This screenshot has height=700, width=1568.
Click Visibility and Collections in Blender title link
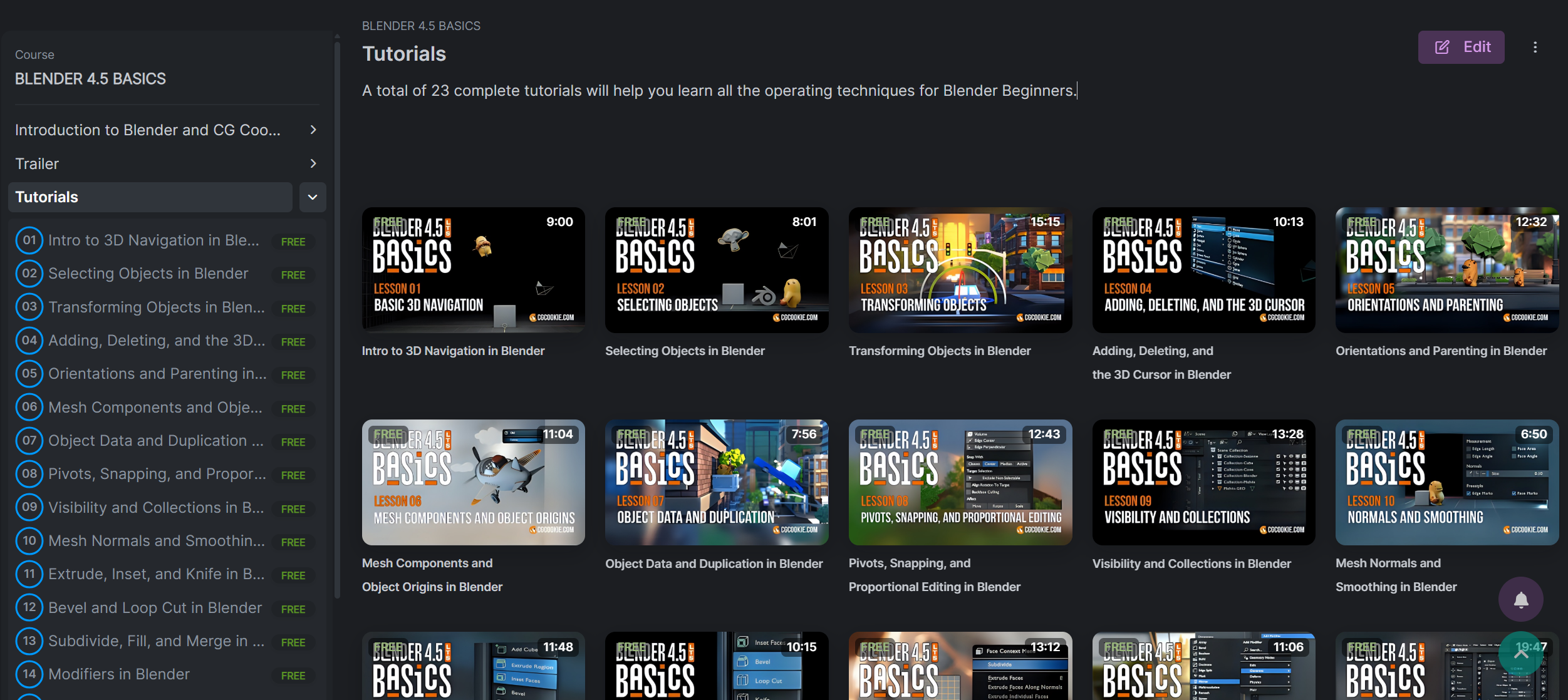point(1192,564)
